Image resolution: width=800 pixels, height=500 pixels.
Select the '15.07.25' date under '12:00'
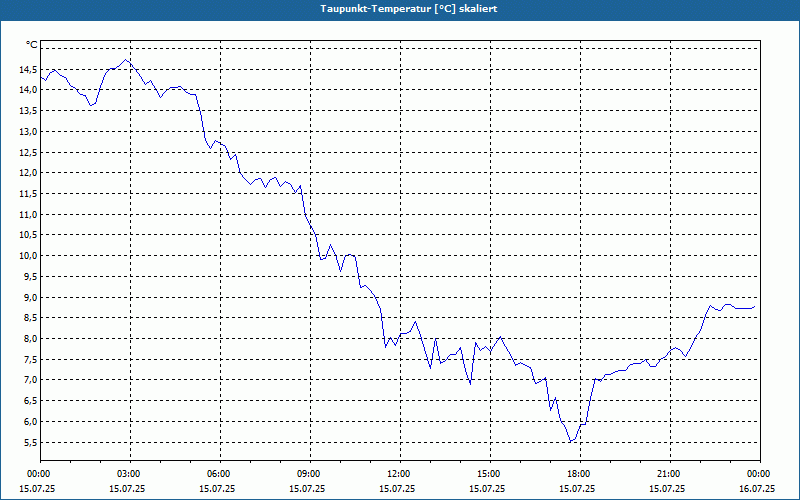tap(397, 489)
